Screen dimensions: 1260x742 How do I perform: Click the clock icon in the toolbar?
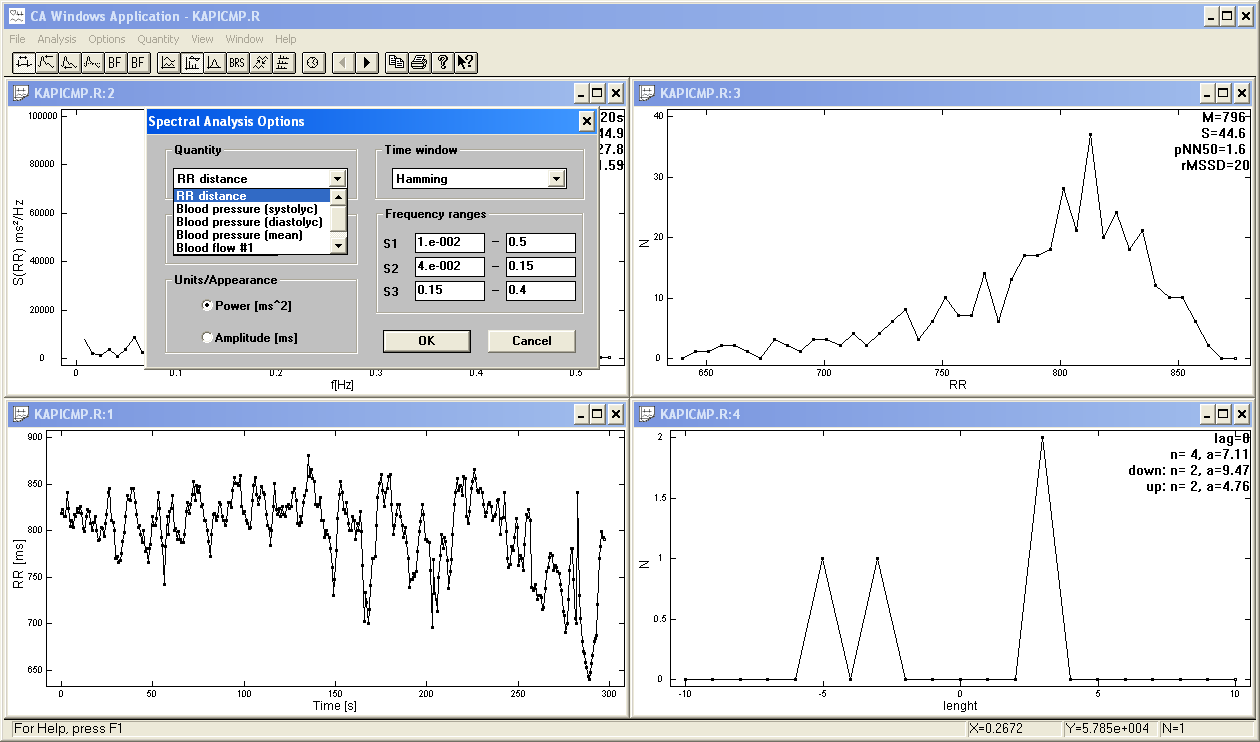[313, 62]
